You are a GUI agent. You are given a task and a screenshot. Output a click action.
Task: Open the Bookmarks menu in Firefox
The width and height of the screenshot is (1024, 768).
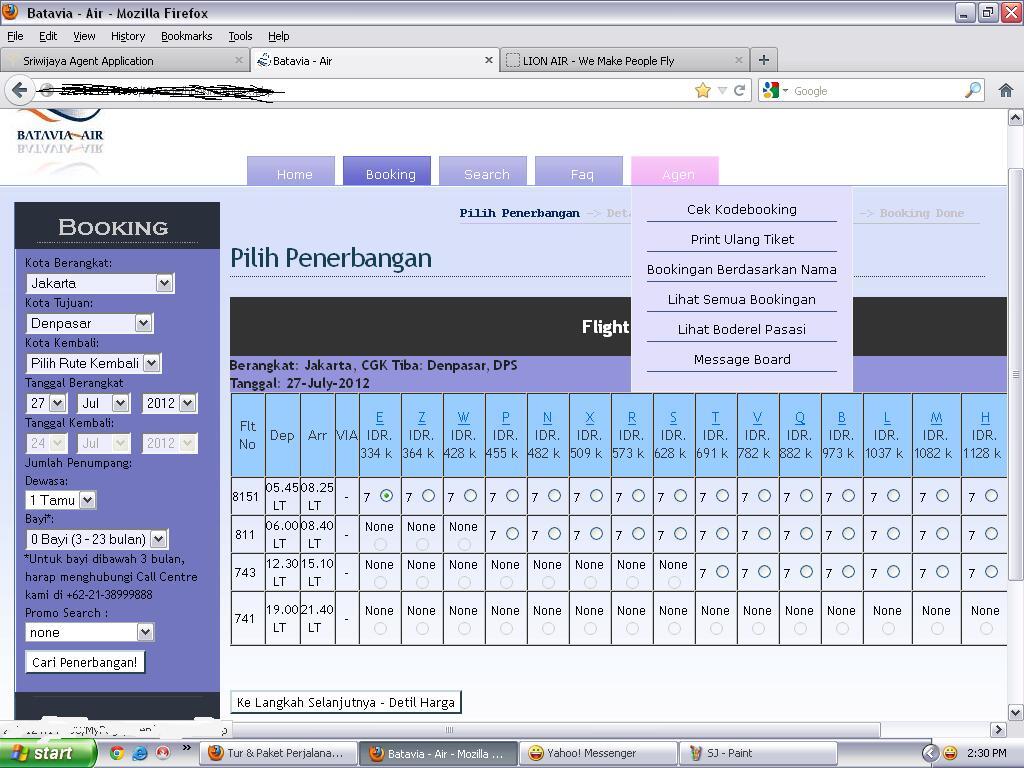(x=187, y=36)
